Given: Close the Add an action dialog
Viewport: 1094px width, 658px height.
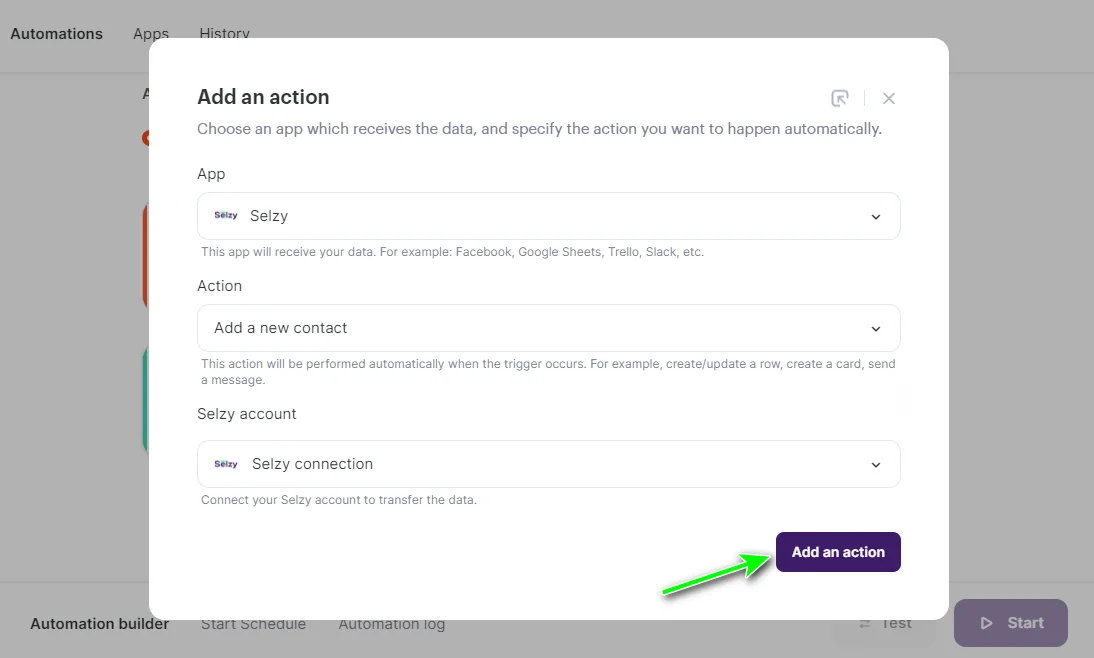Looking at the screenshot, I should pyautogui.click(x=888, y=97).
